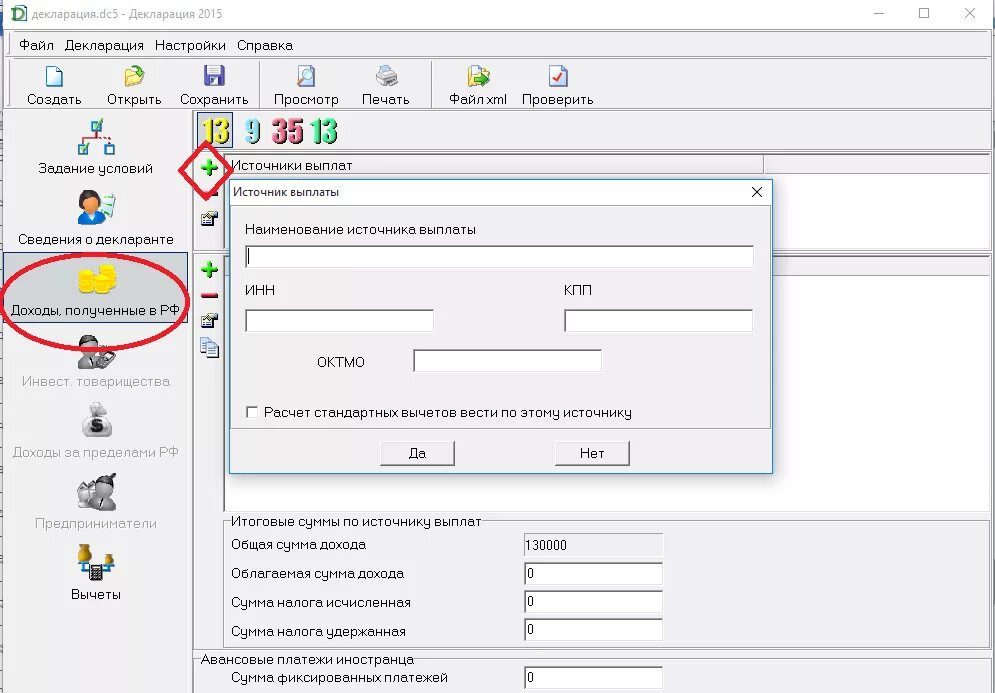The width and height of the screenshot is (995, 693).
Task: Click the КПП input field
Action: pos(658,320)
